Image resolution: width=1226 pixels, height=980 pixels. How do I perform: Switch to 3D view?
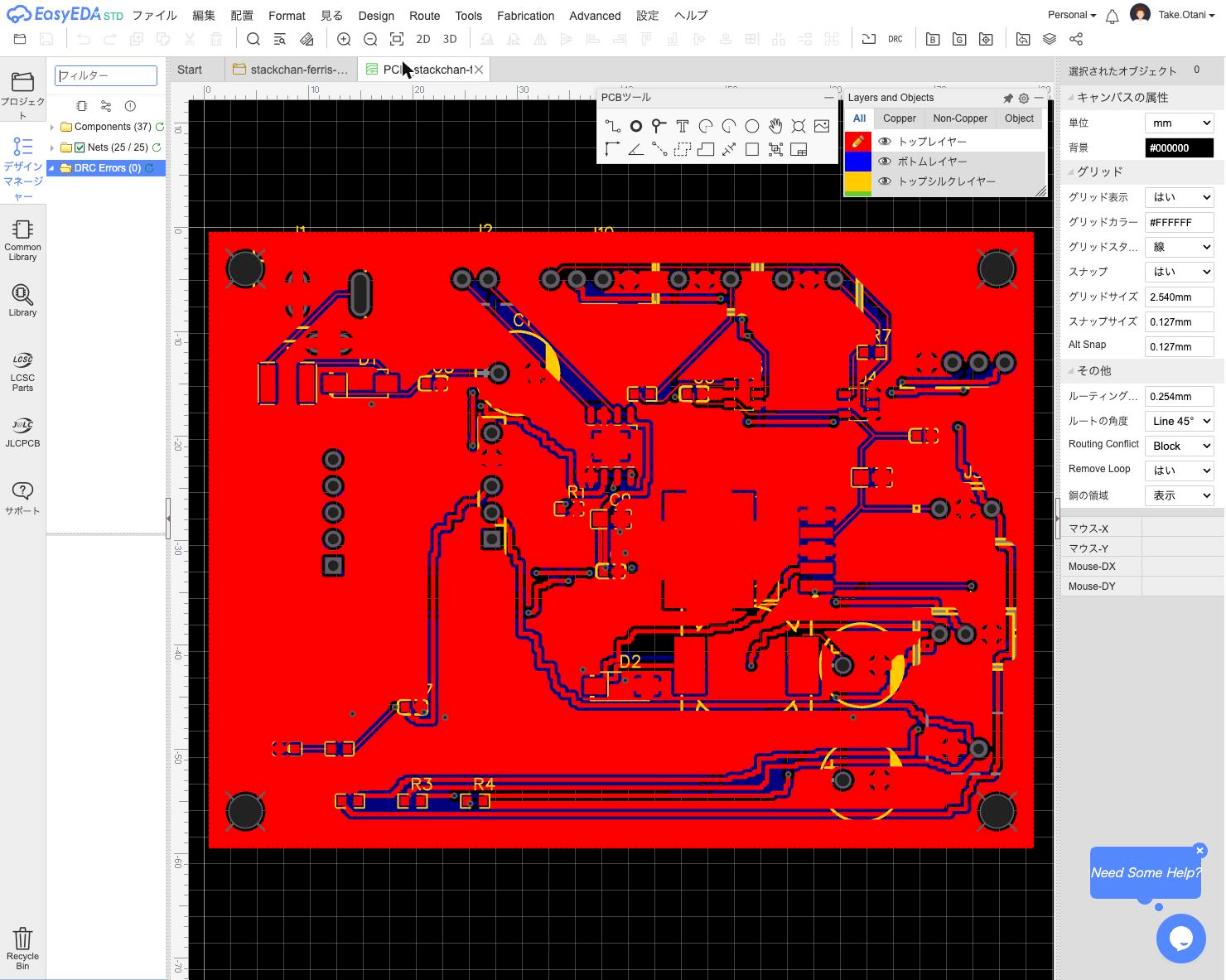[450, 39]
